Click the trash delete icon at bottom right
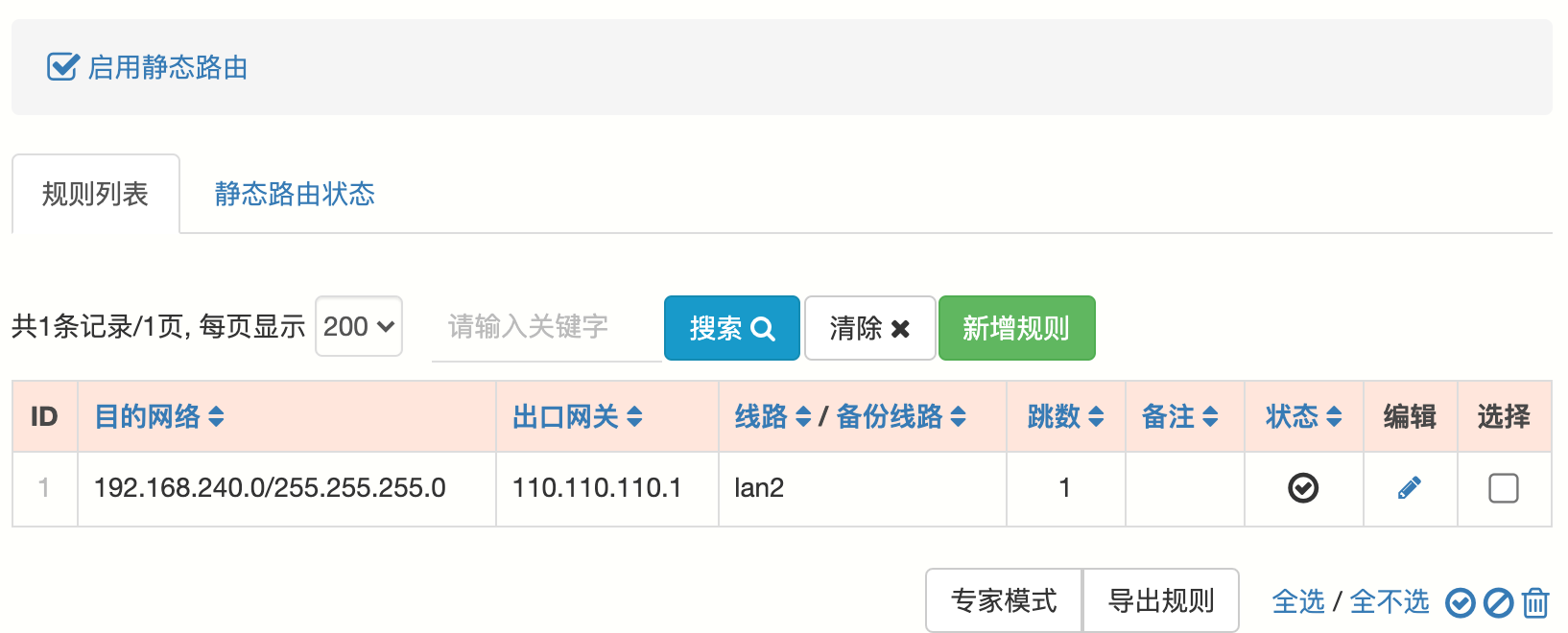 (x=1535, y=602)
